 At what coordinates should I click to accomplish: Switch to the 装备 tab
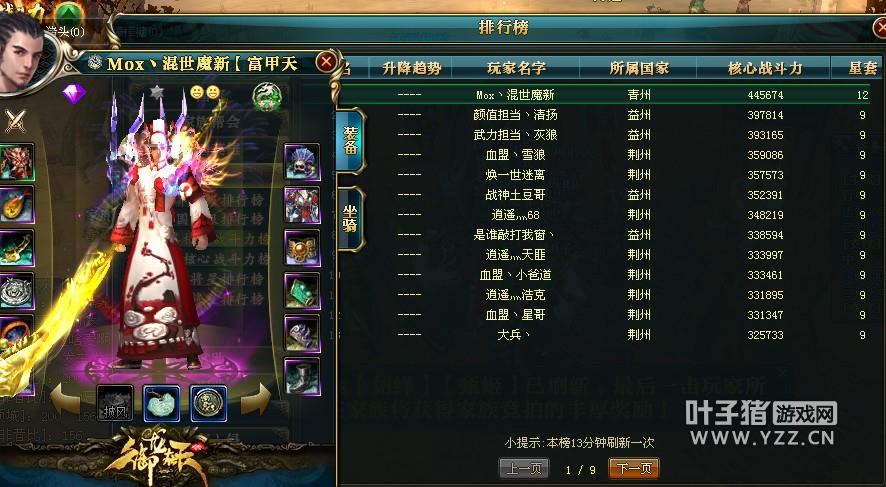[x=350, y=141]
